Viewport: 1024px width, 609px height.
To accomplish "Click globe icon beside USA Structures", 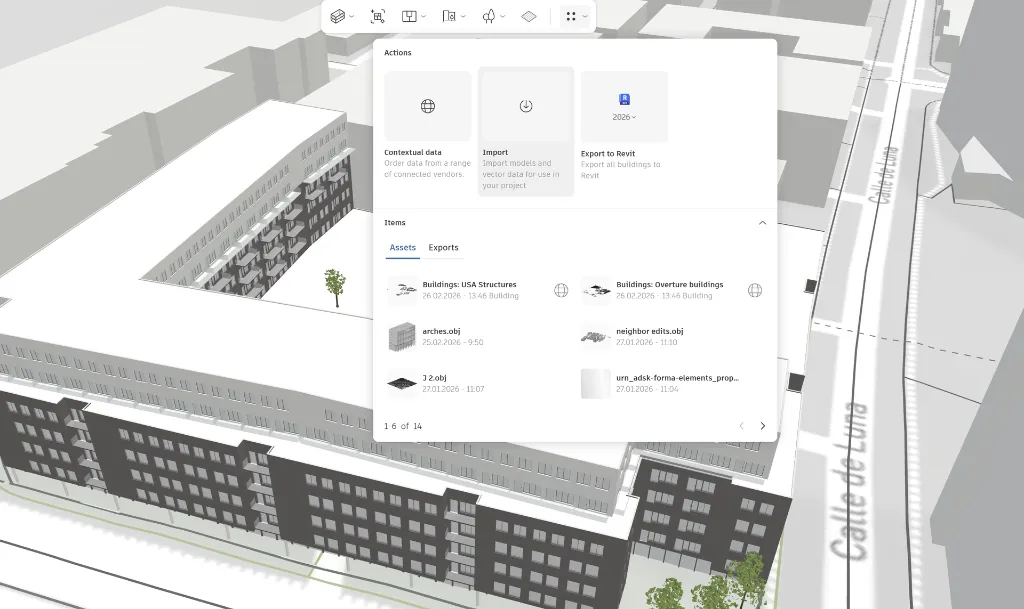I will pos(561,290).
